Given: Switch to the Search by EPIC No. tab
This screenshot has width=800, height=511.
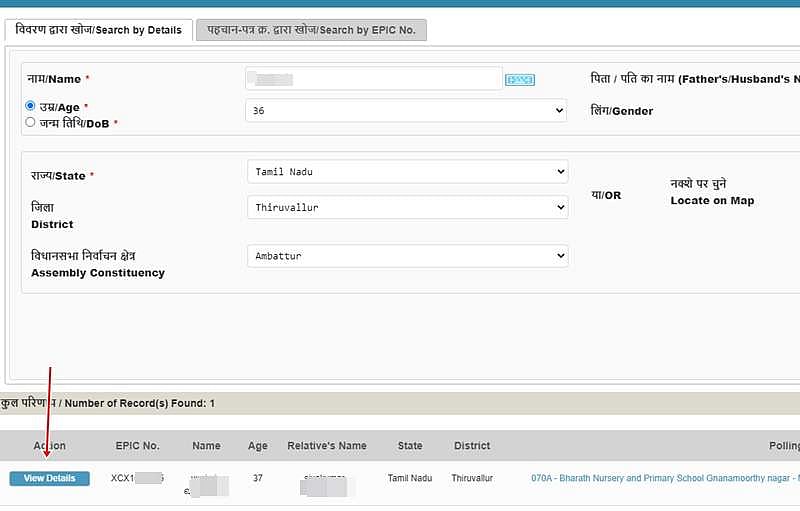Looking at the screenshot, I should click(311, 30).
